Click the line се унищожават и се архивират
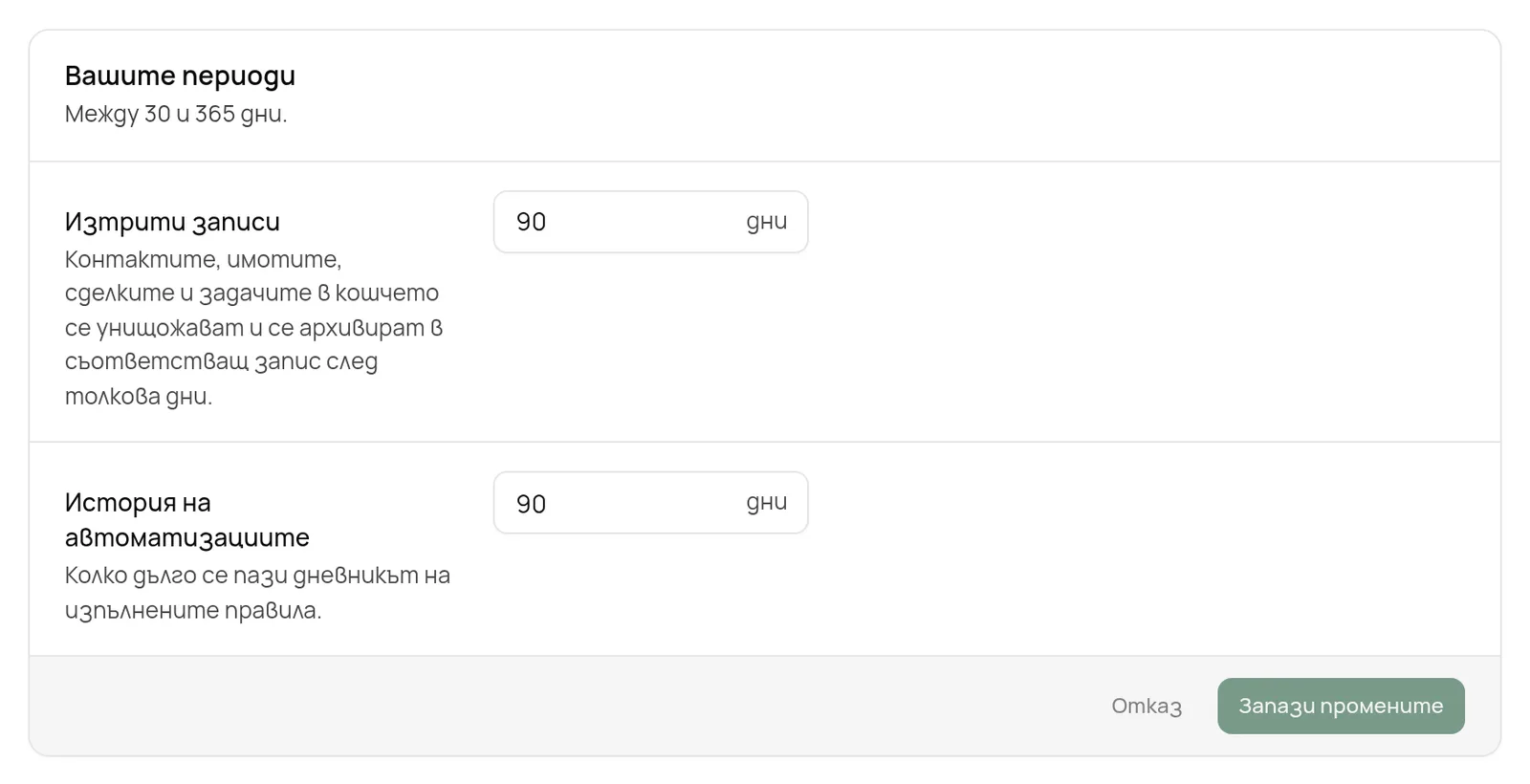 coord(254,328)
